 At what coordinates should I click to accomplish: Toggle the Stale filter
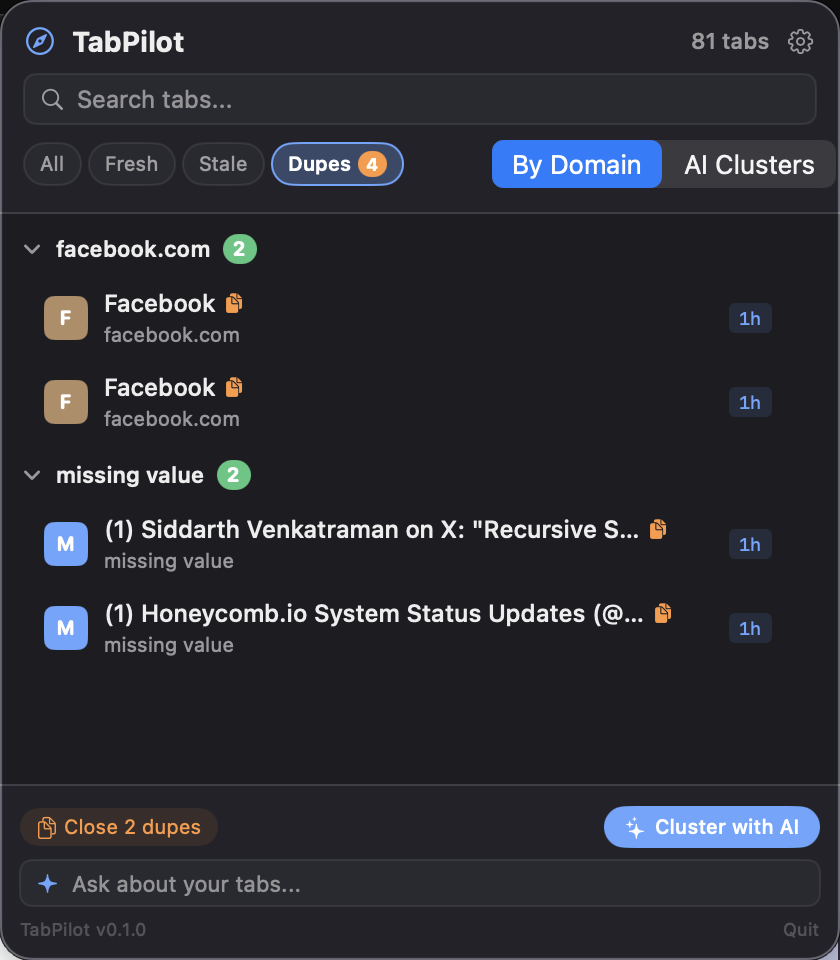pos(223,164)
